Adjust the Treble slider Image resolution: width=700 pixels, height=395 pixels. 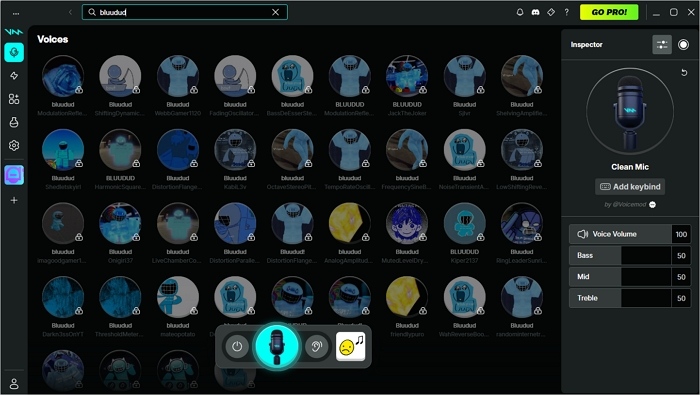(620, 298)
